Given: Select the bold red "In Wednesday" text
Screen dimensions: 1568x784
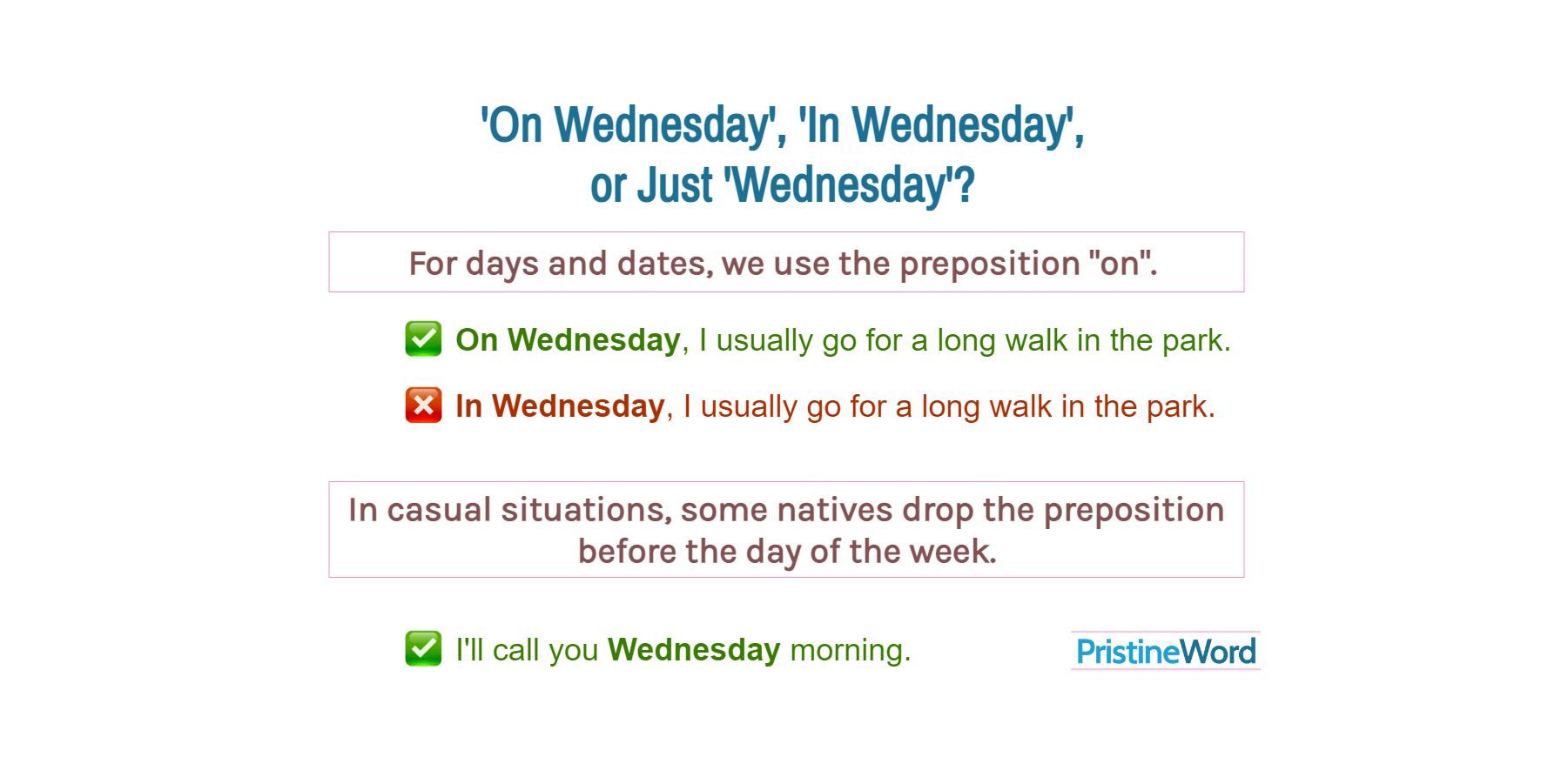Looking at the screenshot, I should pos(560,406).
